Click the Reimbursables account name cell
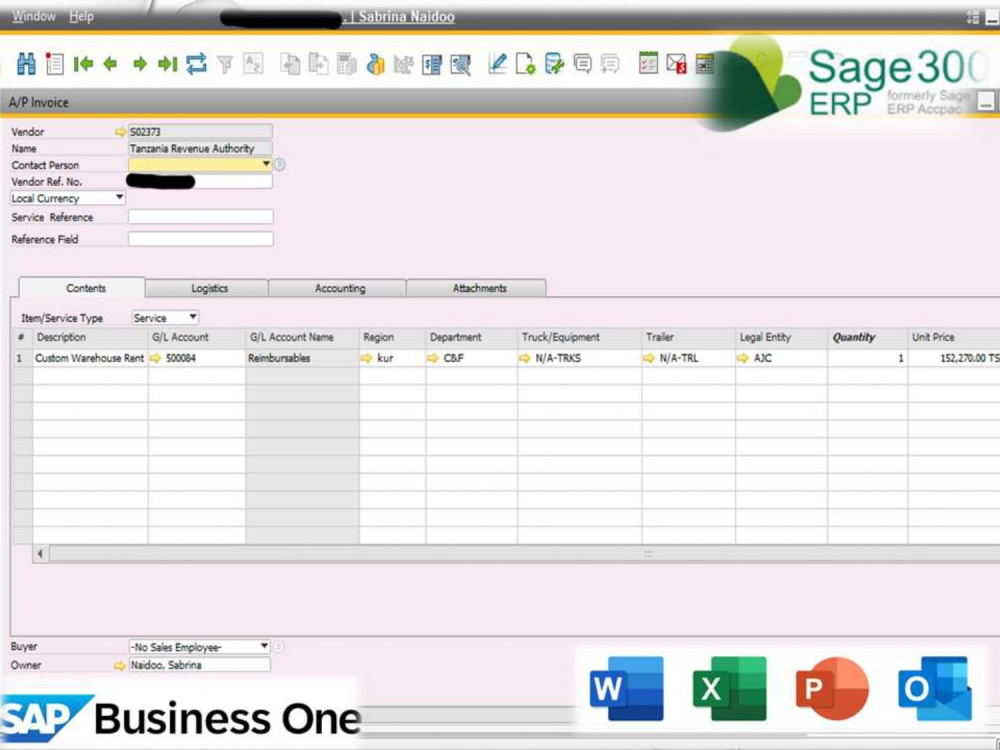 302,358
